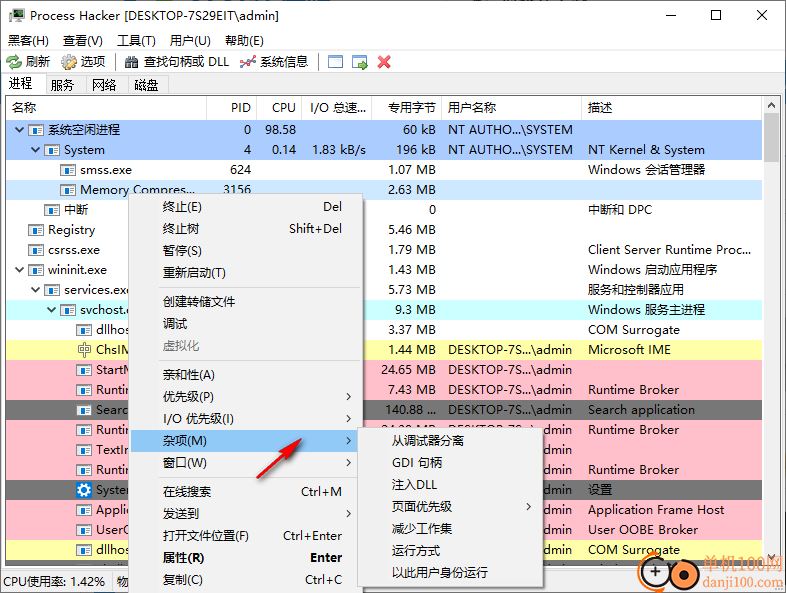This screenshot has height=593, width=786.
Task: Open the 用户(U) menu
Action: click(x=190, y=41)
